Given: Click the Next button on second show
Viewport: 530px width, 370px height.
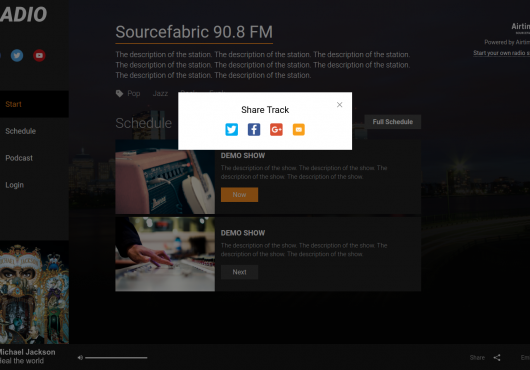Looking at the screenshot, I should tap(239, 272).
